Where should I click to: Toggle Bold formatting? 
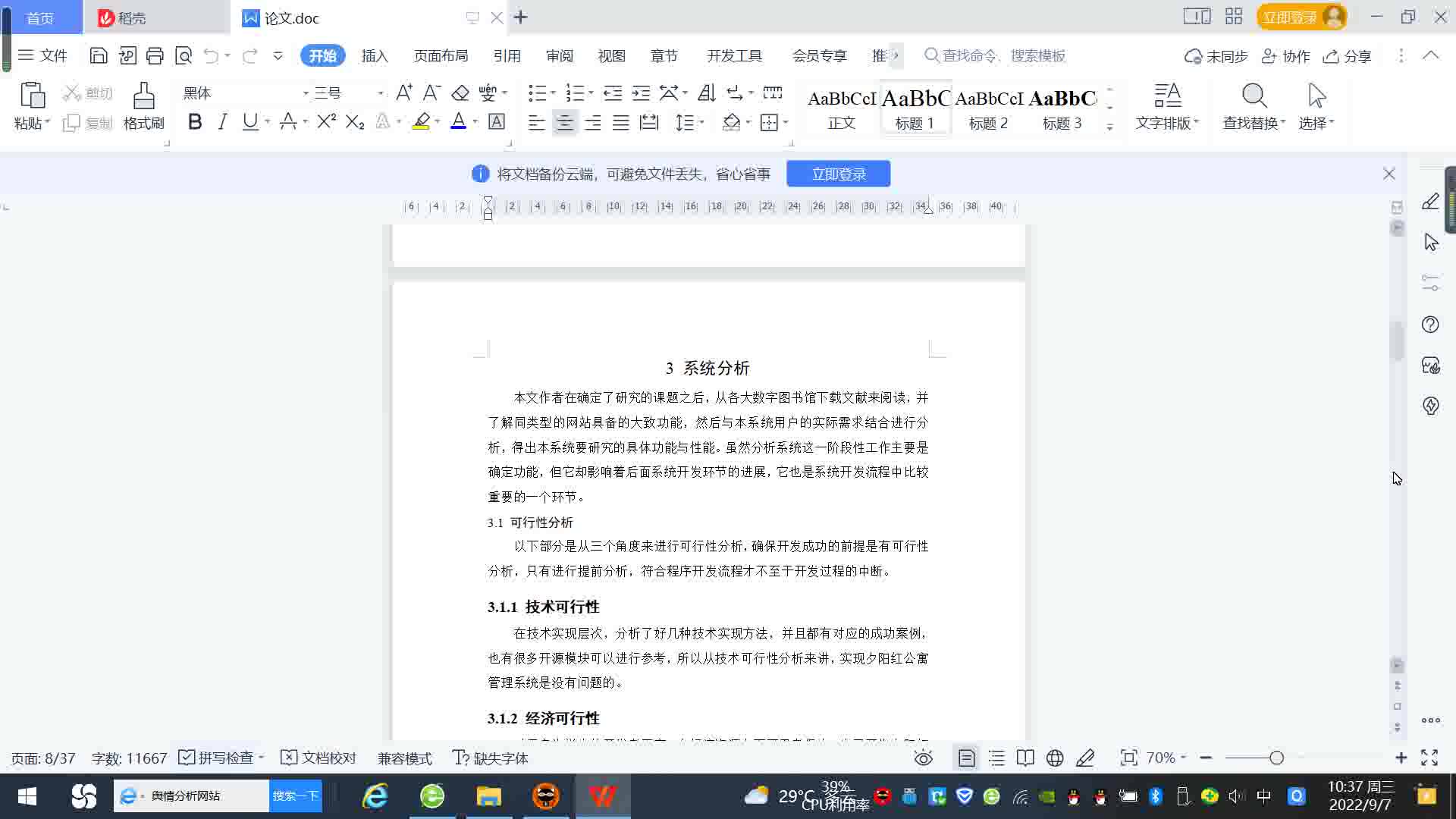tap(195, 121)
